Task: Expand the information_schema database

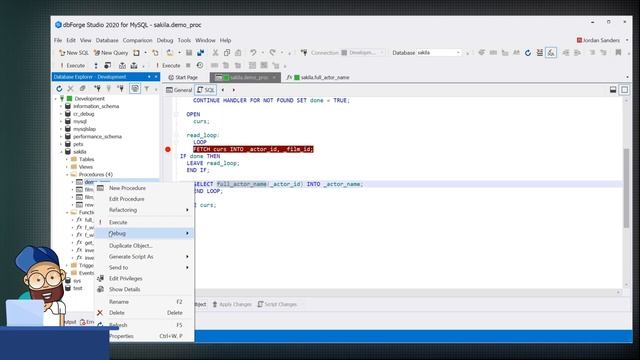Action: [62, 106]
